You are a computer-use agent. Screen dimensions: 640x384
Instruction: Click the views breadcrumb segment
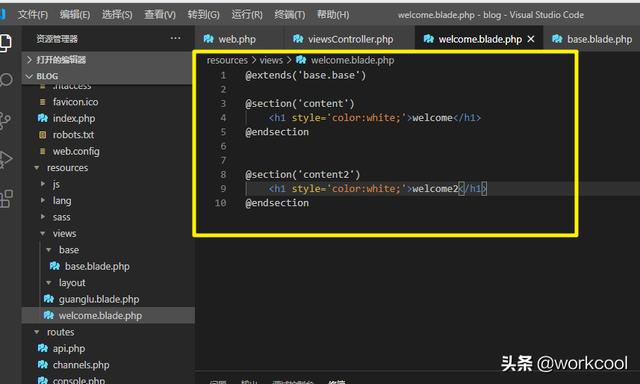[271, 60]
